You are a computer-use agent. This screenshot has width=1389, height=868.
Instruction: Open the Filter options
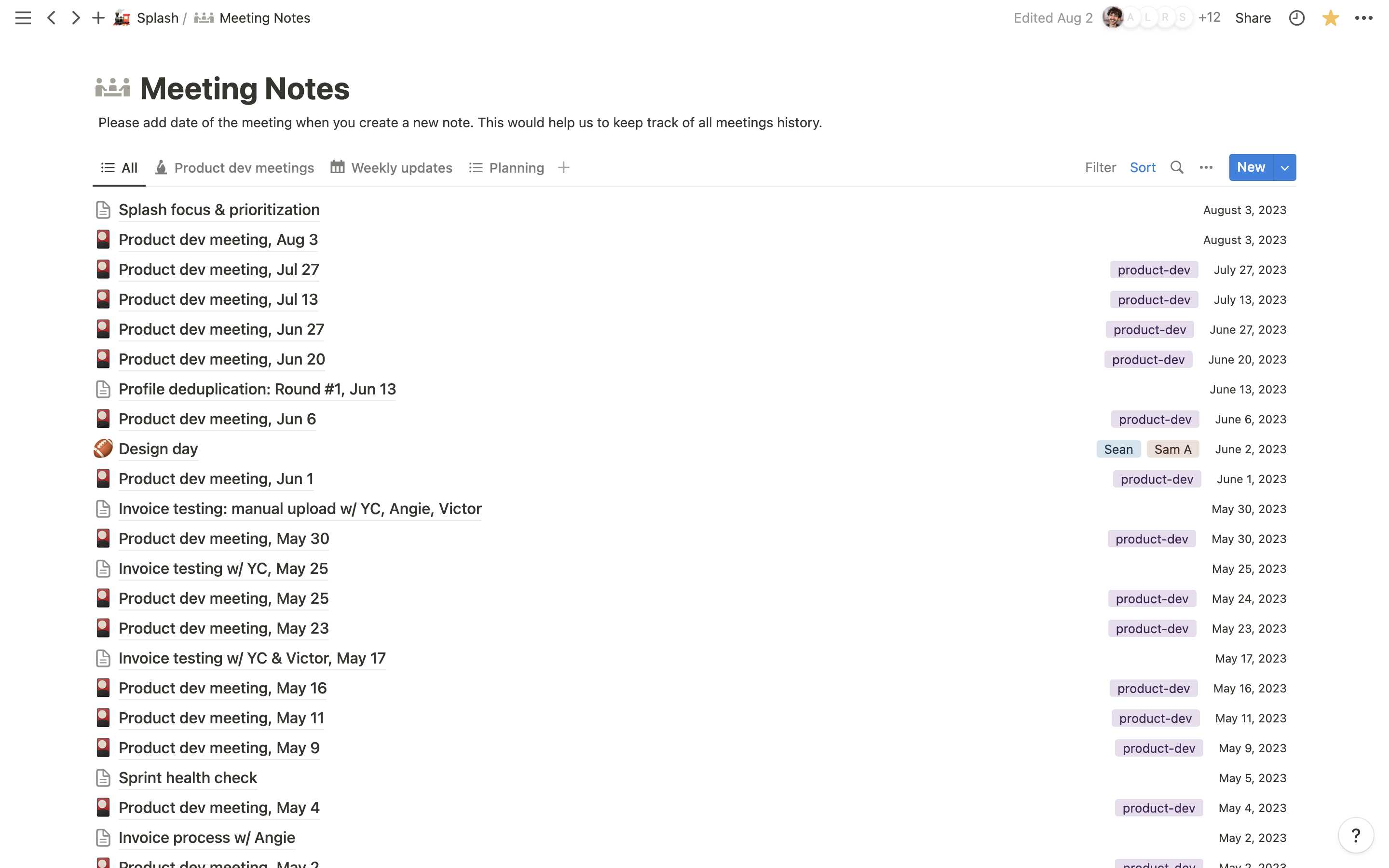[1100, 168]
